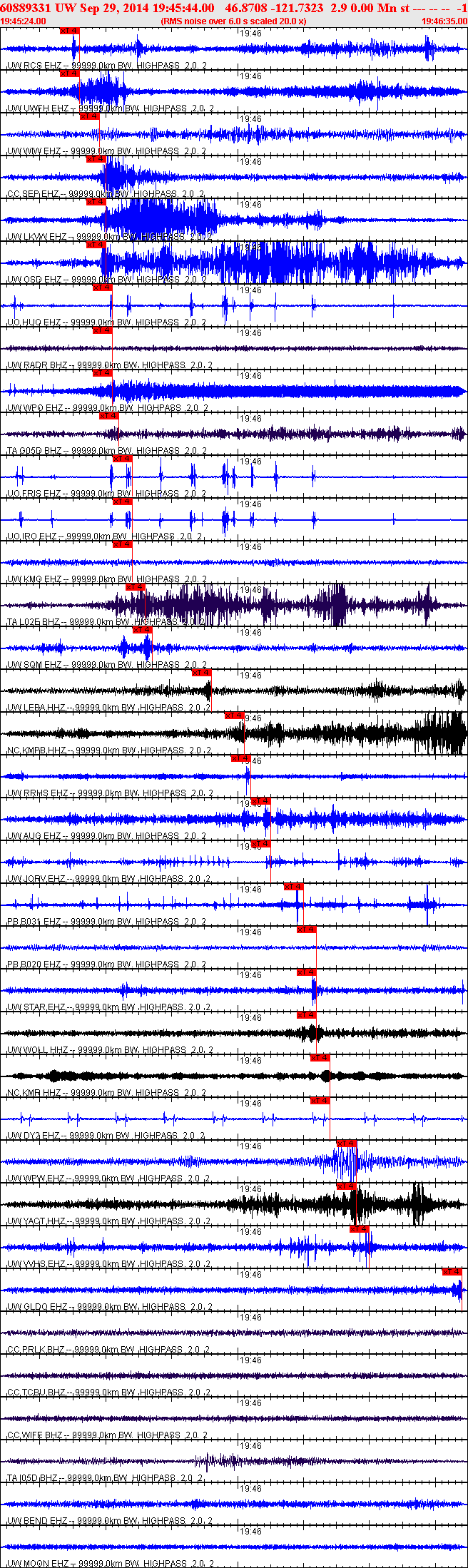
Task: Click the red pick marker on L02E trace
Action: [135, 587]
